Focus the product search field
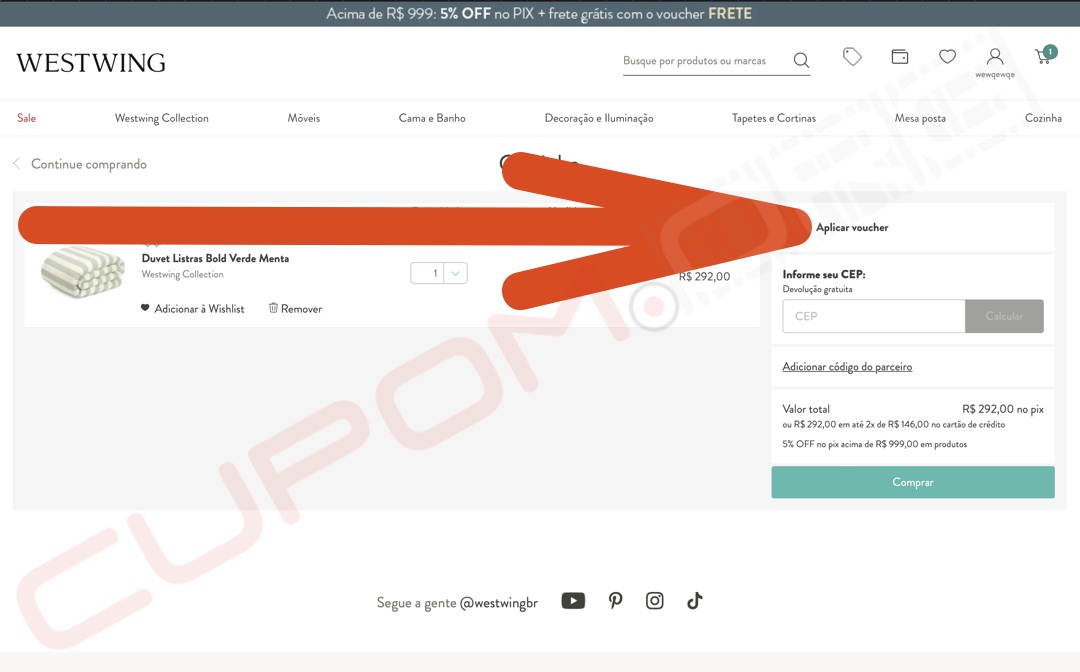This screenshot has width=1080, height=672. [706, 61]
